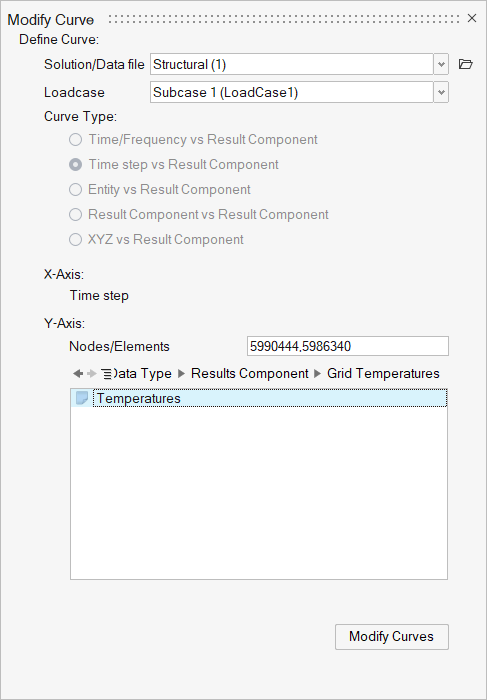Expand the Loadcase dropdown arrow

coord(441,92)
